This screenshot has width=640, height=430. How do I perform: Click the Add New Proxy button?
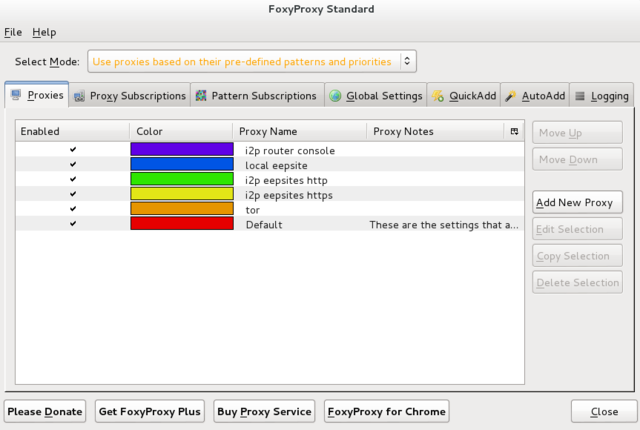pyautogui.click(x=577, y=202)
